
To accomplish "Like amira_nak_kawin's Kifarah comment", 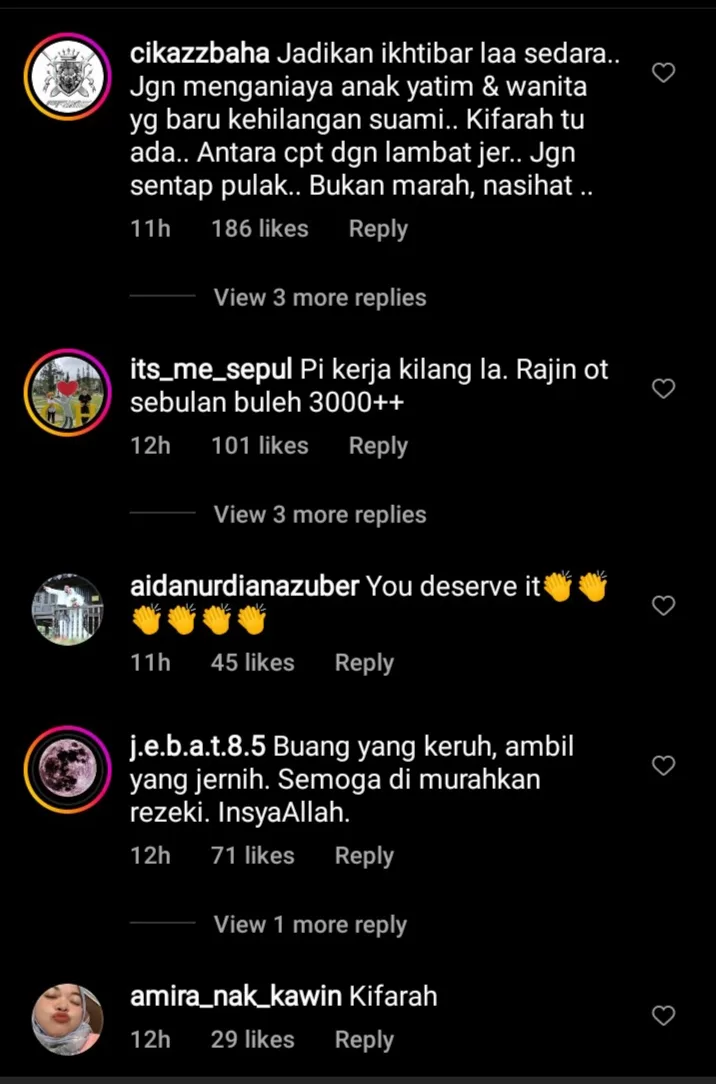I will [663, 1016].
